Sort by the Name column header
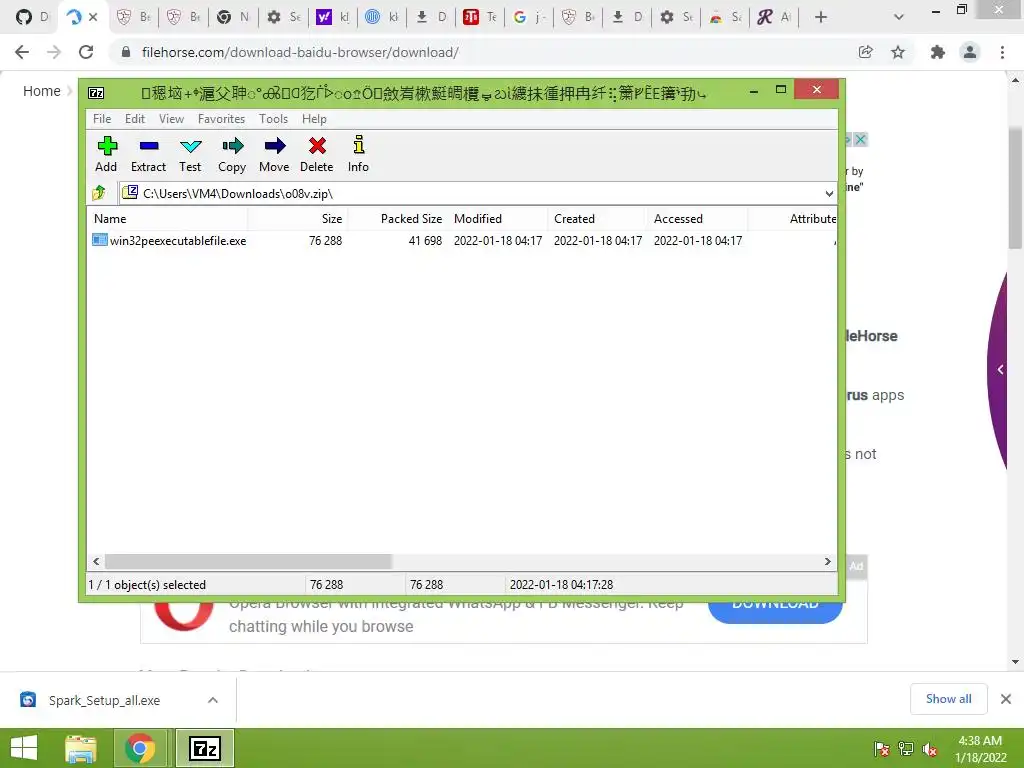1024x768 pixels. tap(167, 219)
